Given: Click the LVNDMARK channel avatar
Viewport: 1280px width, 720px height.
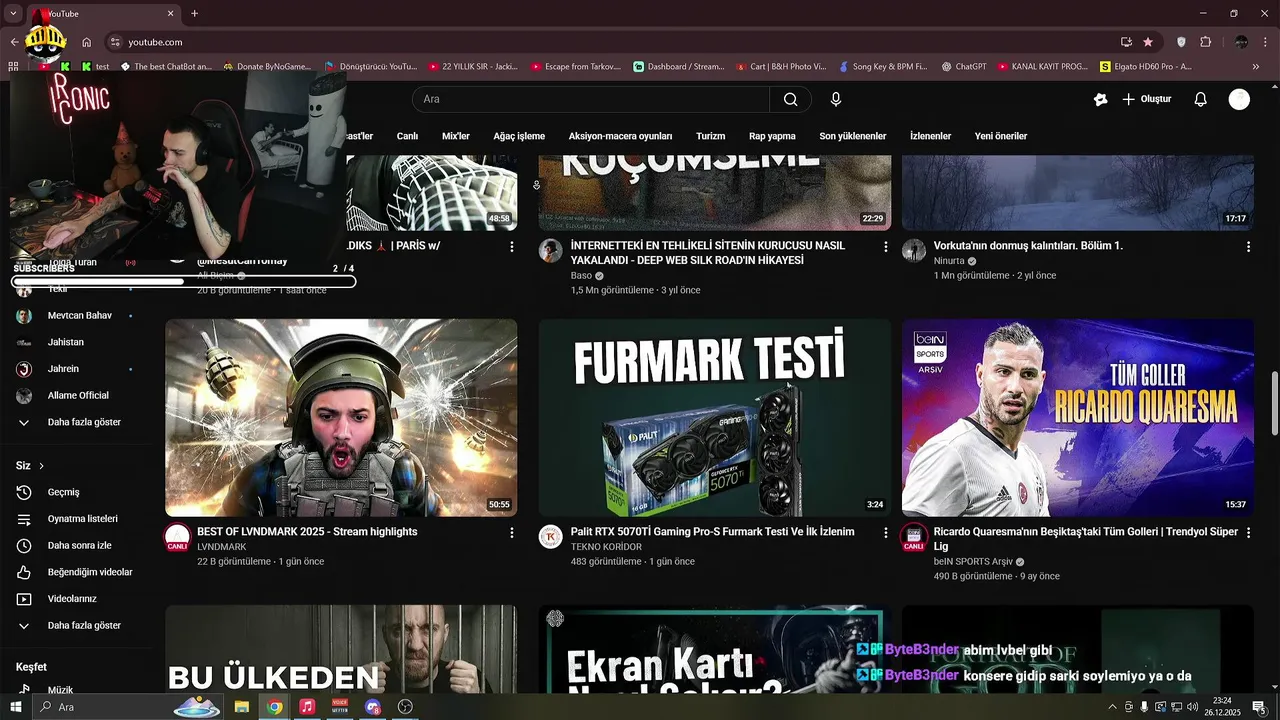Looking at the screenshot, I should click(177, 536).
